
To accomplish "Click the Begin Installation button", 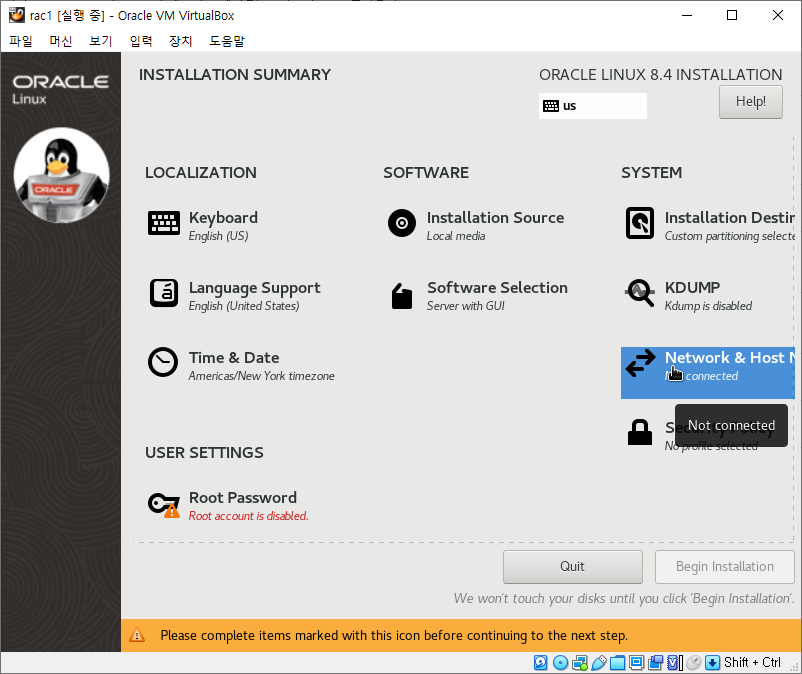I will click(724, 567).
